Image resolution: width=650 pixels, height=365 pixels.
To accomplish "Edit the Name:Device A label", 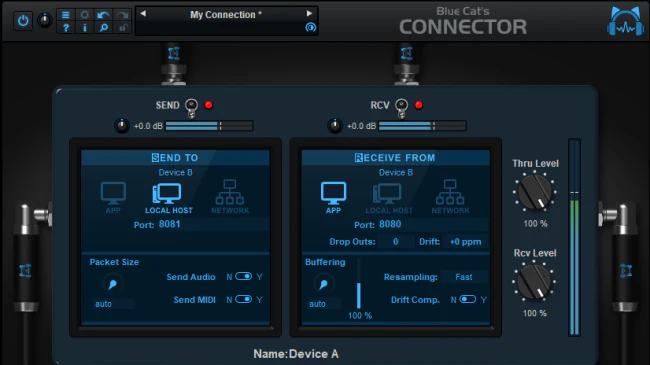I will click(x=296, y=354).
